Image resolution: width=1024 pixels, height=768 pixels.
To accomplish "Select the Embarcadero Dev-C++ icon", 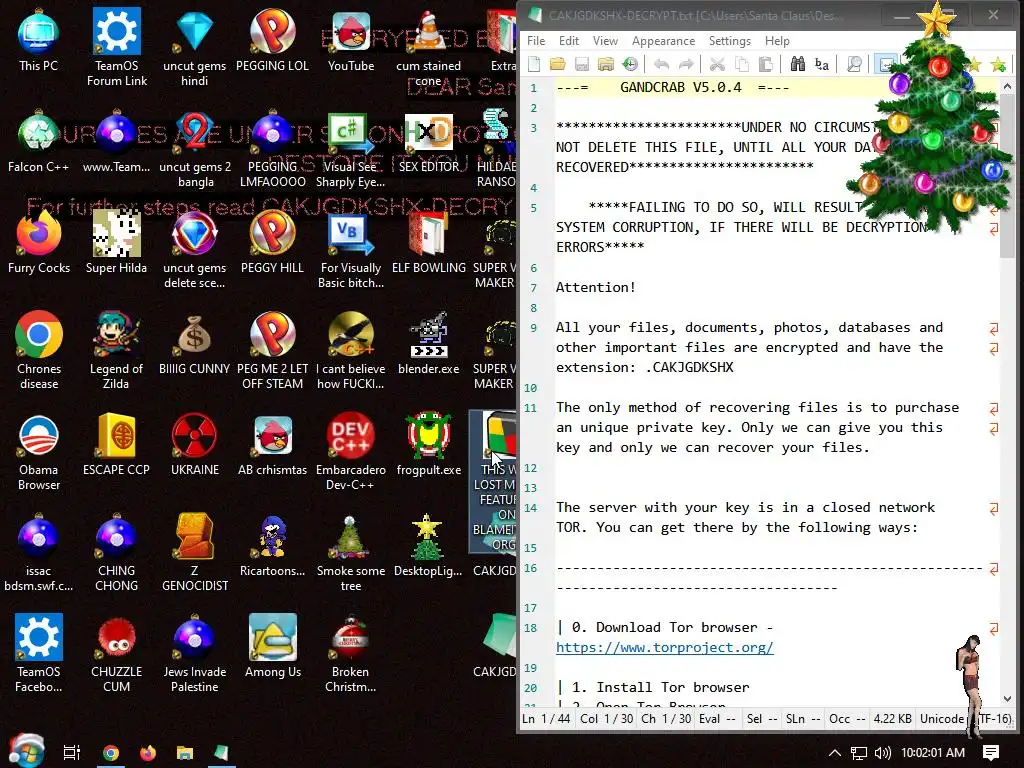I will [351, 452].
